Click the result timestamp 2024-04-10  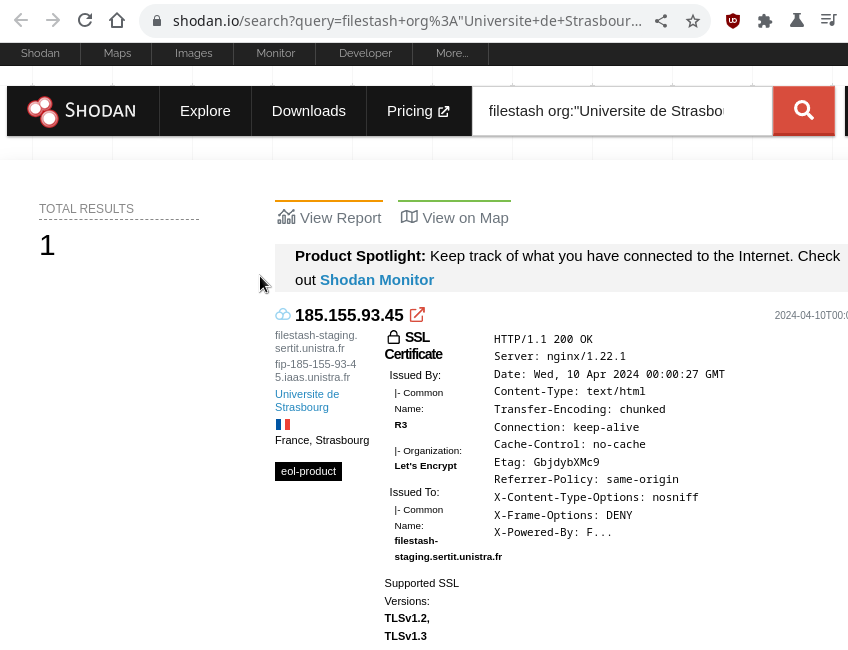coord(811,315)
